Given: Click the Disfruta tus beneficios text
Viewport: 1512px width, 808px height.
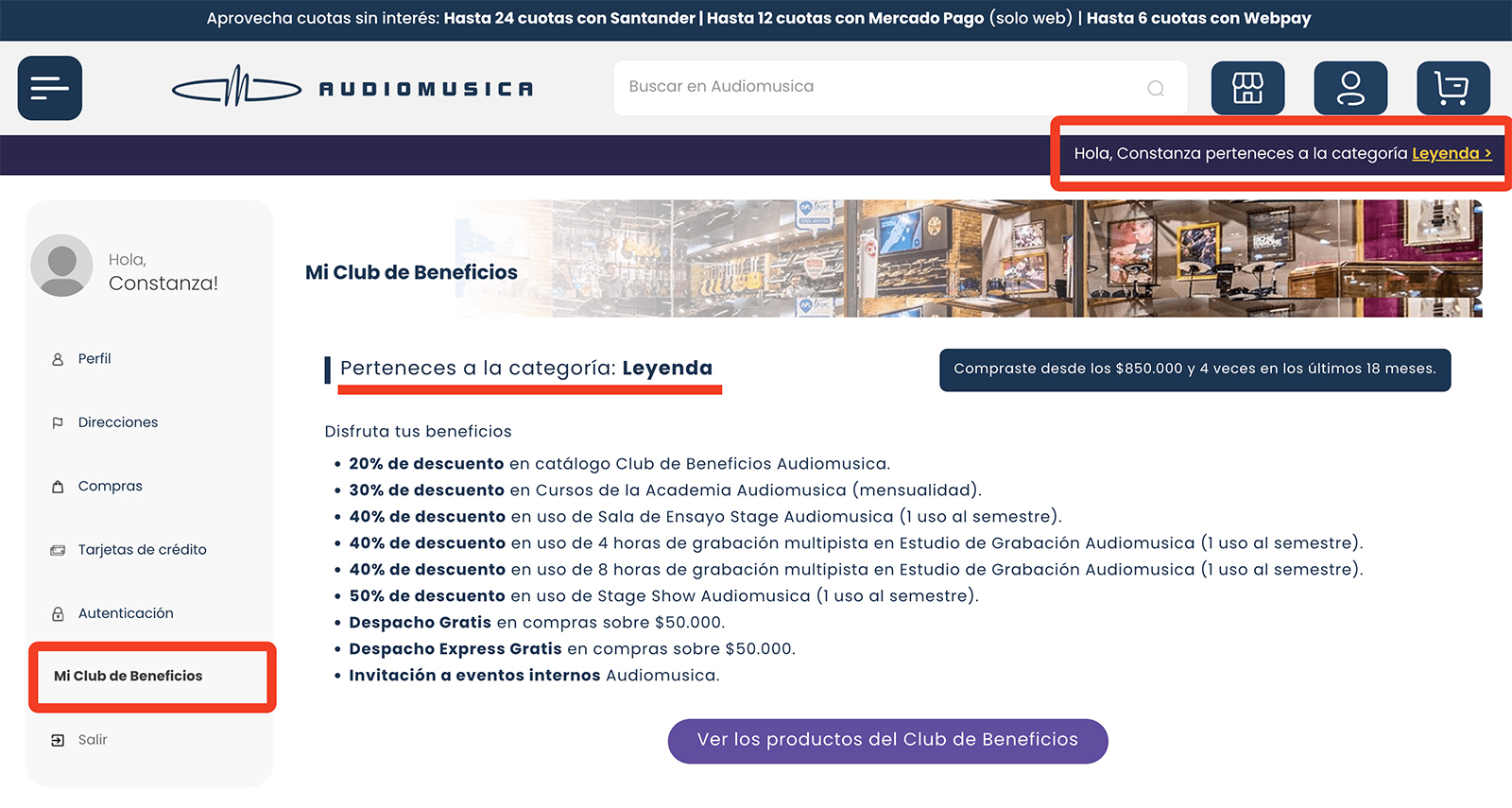Looking at the screenshot, I should pyautogui.click(x=418, y=432).
